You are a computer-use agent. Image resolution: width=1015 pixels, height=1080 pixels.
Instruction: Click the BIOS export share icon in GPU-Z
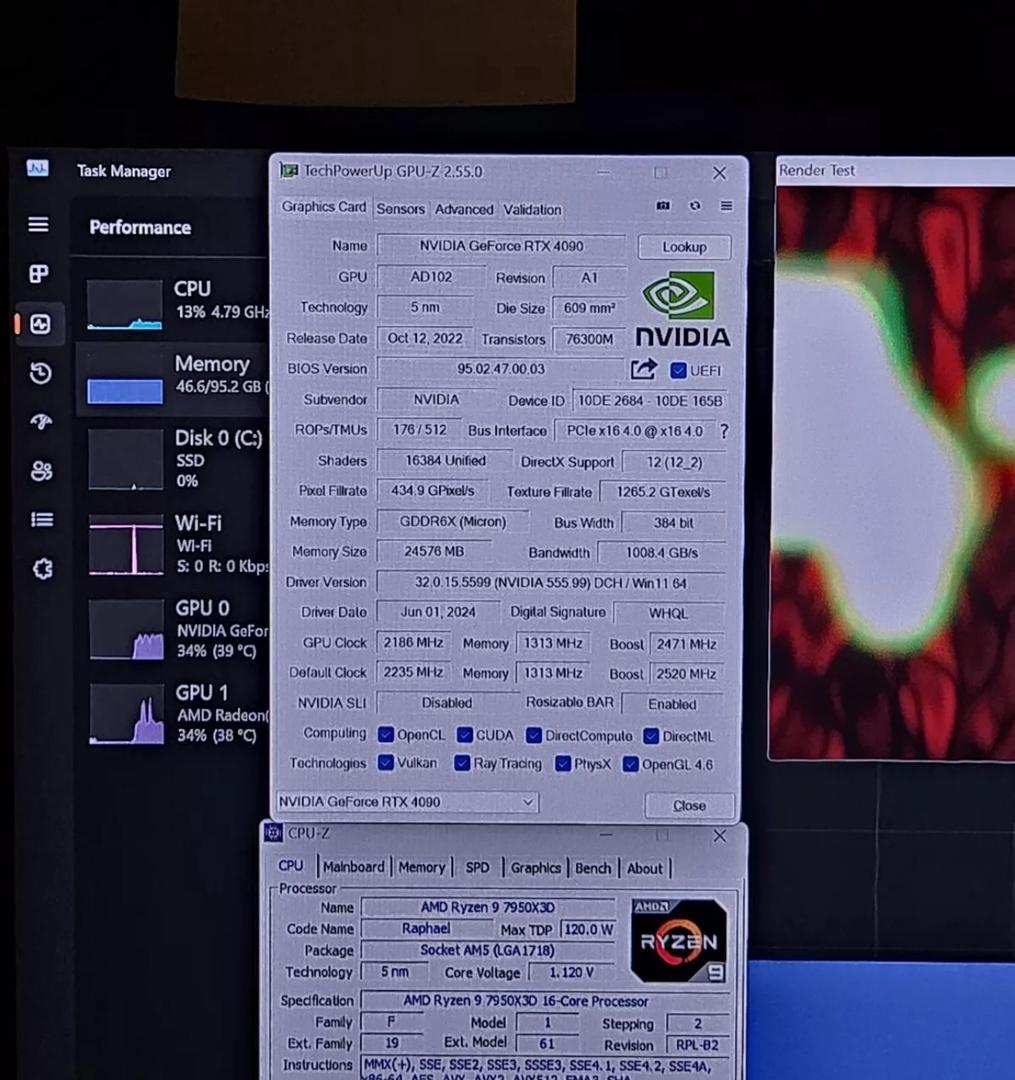(643, 369)
